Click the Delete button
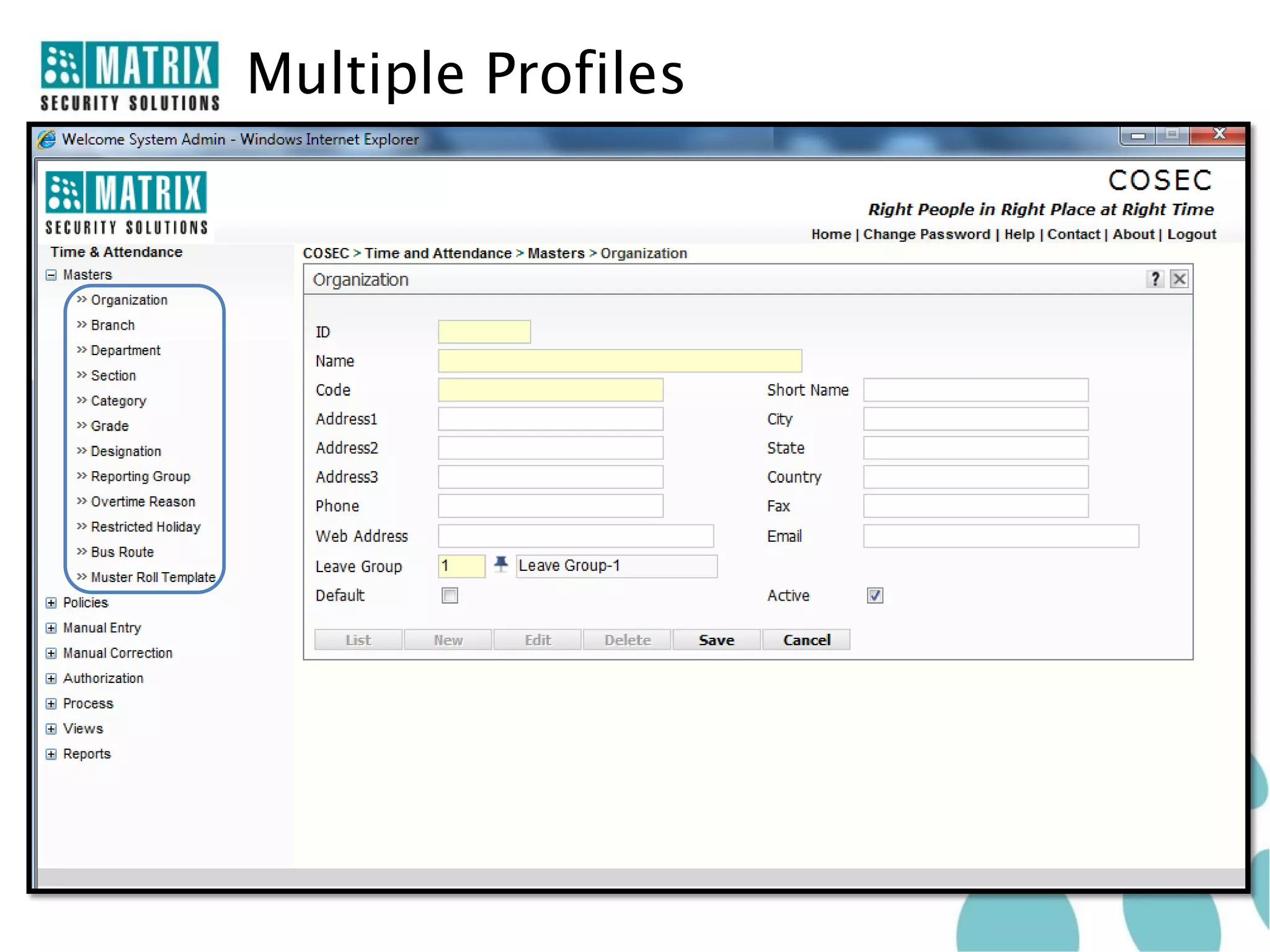 pos(627,640)
